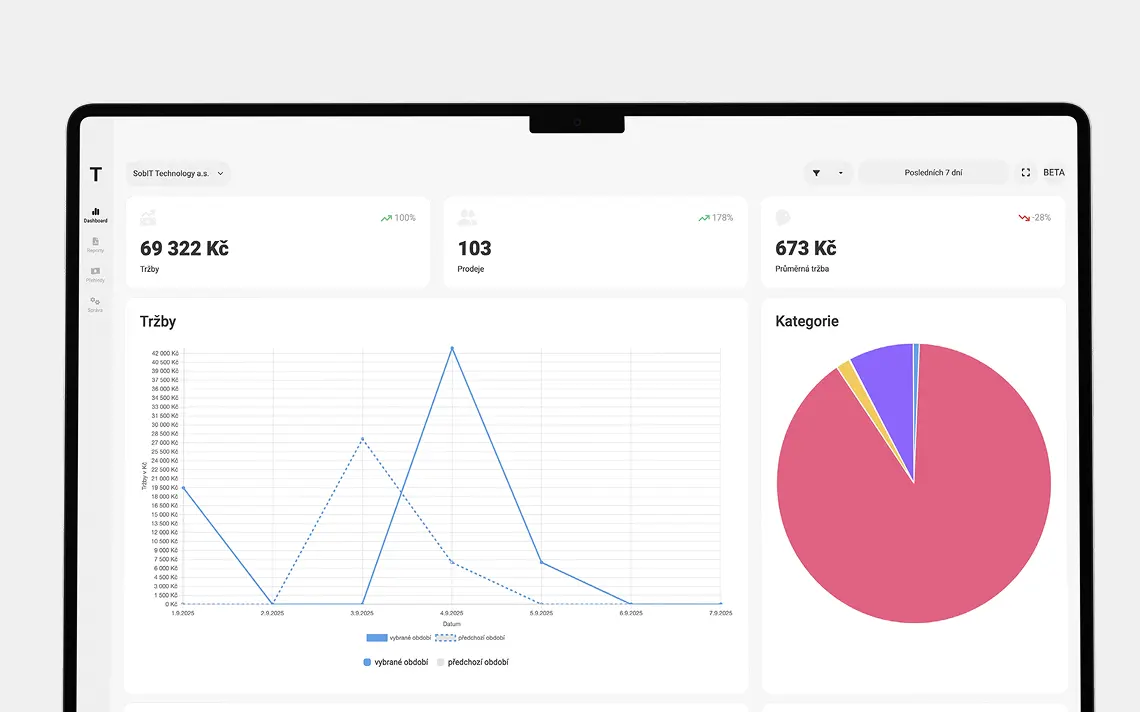This screenshot has height=712, width=1140.
Task: Click the BETA button
Action: click(x=1054, y=173)
